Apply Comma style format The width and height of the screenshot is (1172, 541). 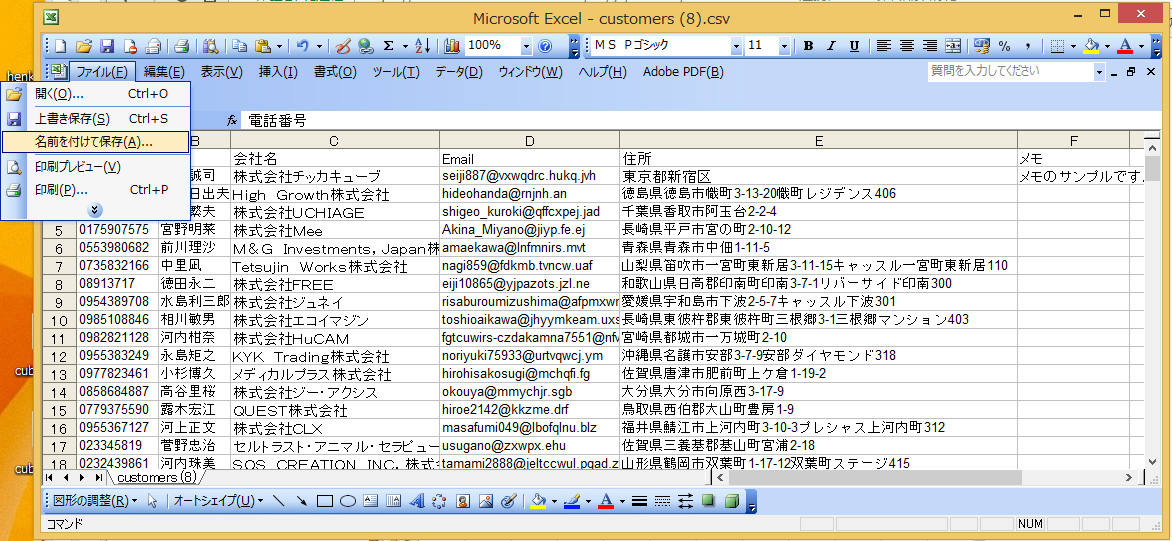click(1028, 46)
